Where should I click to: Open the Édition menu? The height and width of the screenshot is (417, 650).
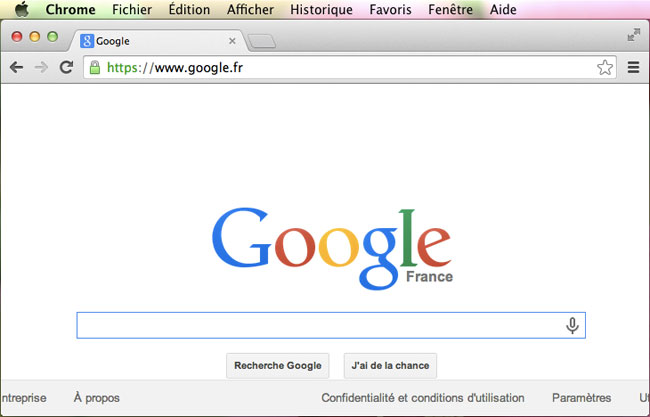coord(189,10)
